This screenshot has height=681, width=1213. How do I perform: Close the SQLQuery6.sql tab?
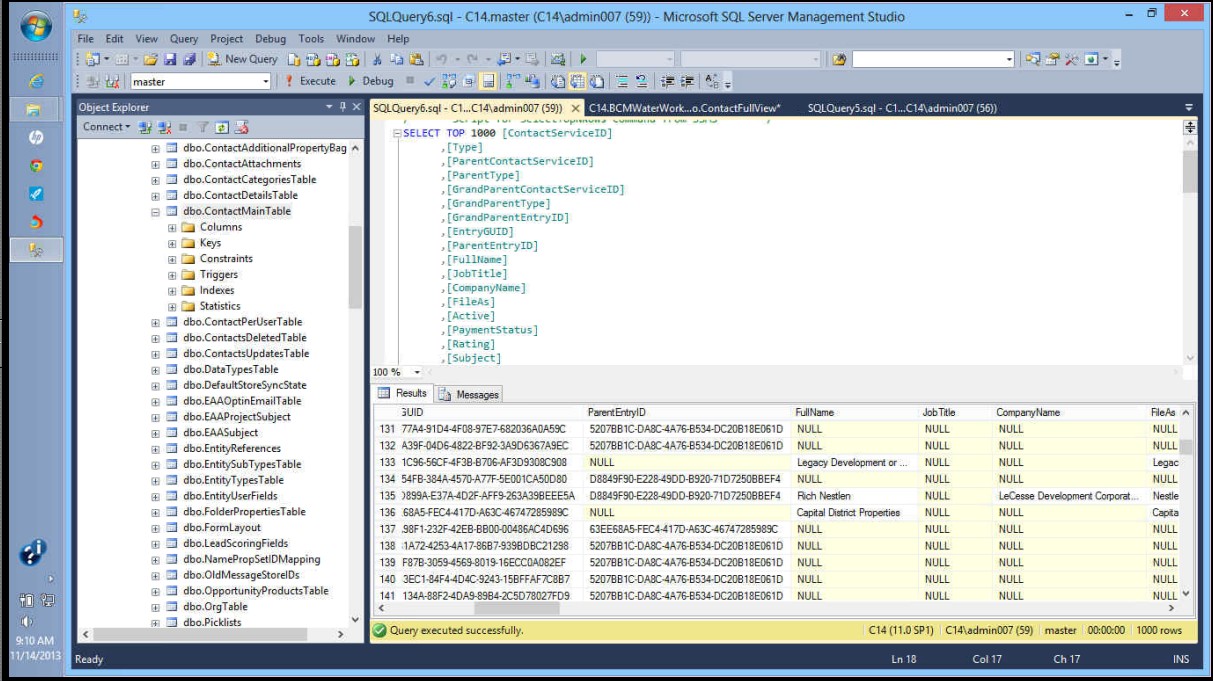point(576,108)
